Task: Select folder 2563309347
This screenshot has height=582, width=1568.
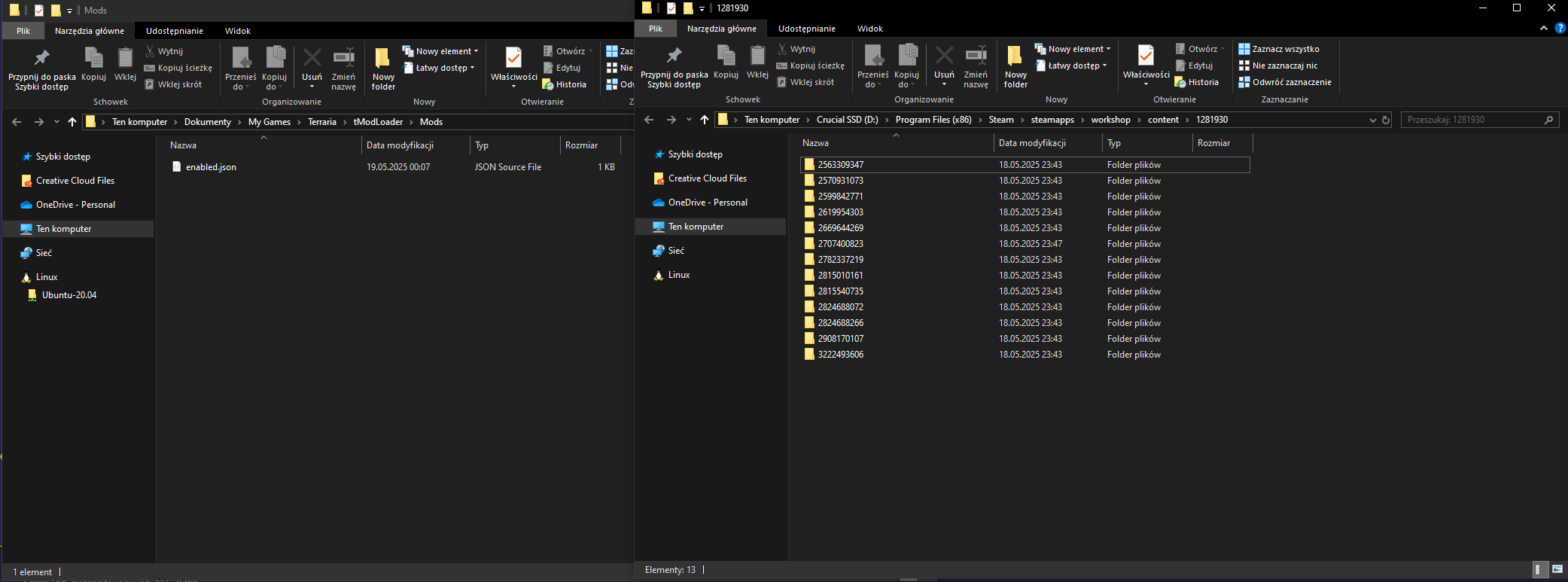Action: (1025, 165)
